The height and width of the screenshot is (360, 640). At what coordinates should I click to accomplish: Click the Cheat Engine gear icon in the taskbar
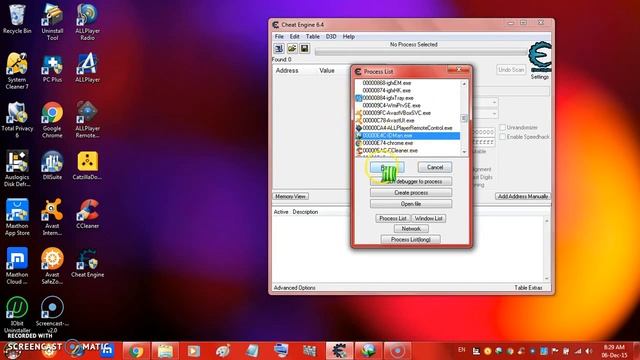[339, 351]
